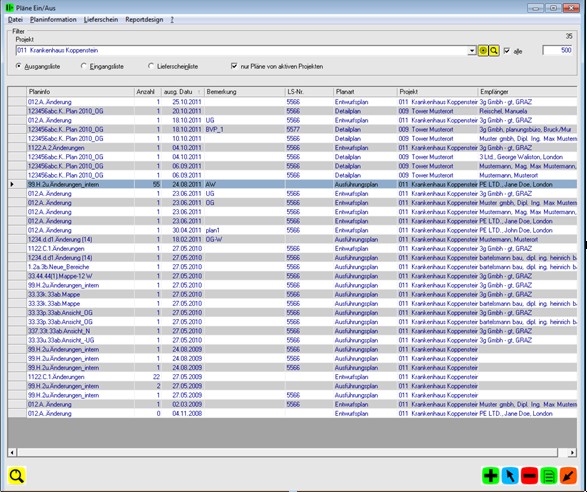Click the red minus delete button
587x492 pixels.
[529, 476]
